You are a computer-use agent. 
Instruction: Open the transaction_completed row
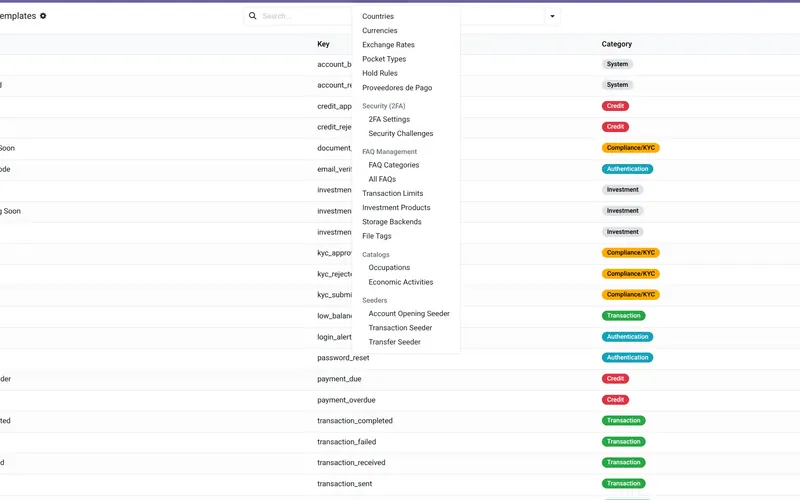coord(355,421)
